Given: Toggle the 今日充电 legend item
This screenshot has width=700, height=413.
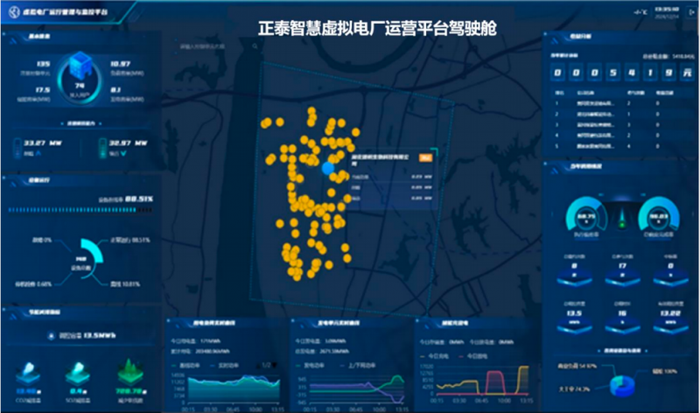Looking at the screenshot, I should (435, 356).
